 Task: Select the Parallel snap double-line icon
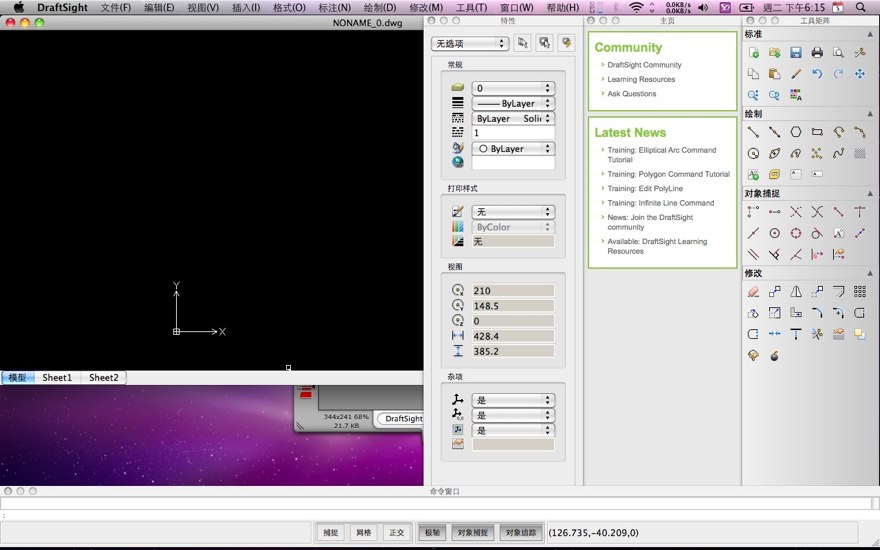754,254
